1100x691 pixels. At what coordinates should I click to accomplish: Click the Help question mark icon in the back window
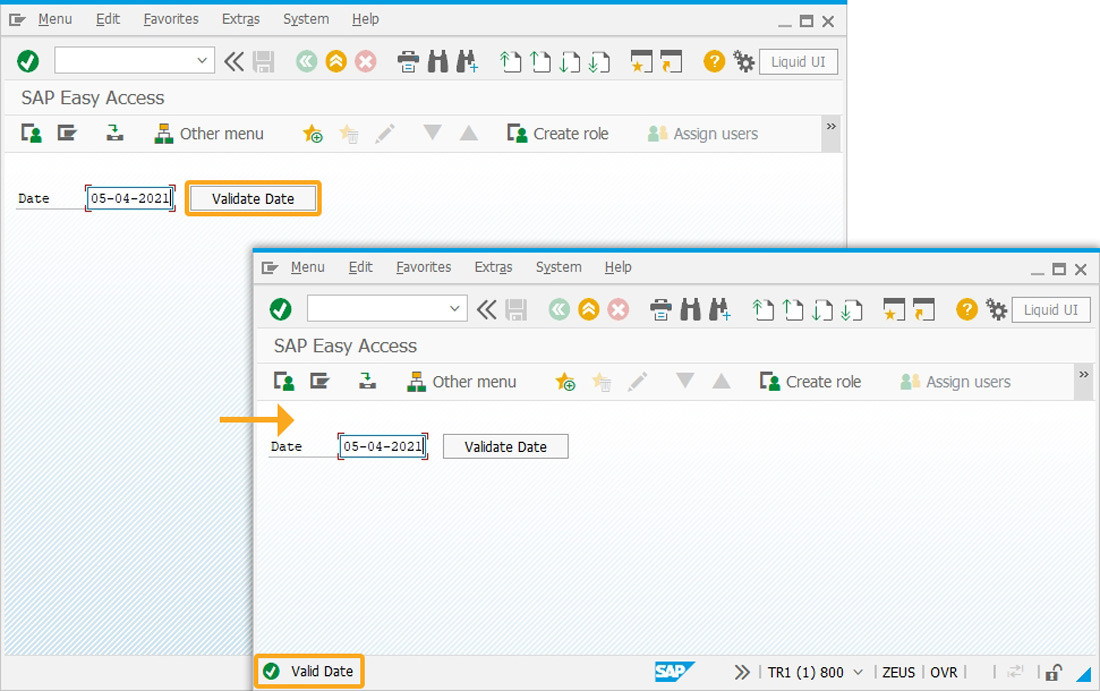point(714,62)
